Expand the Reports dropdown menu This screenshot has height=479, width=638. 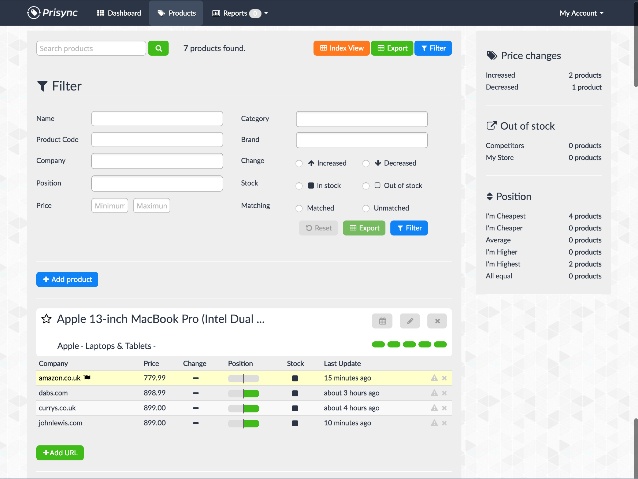240,13
